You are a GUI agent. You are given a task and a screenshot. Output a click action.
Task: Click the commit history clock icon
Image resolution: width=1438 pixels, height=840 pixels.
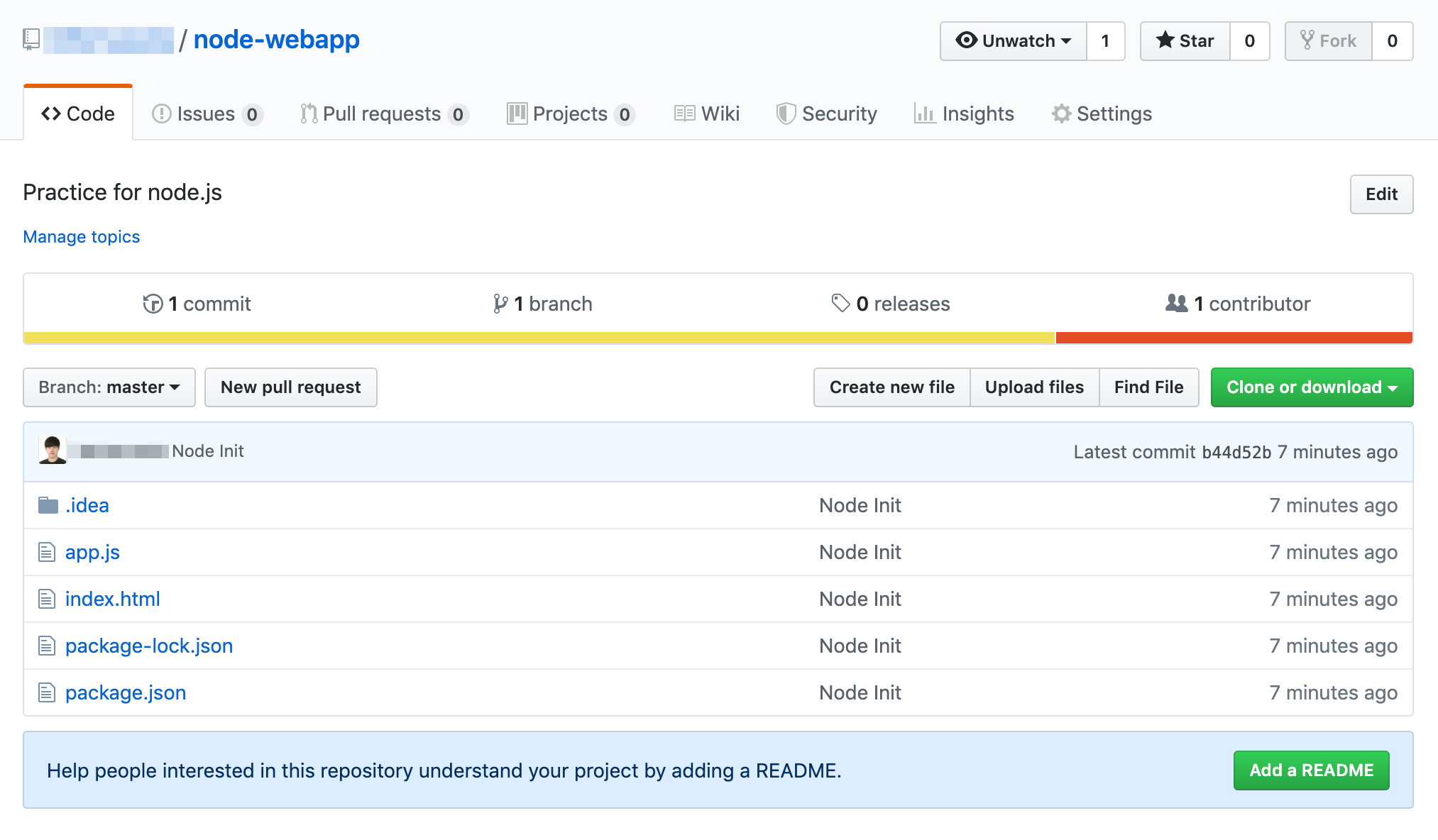(x=153, y=304)
